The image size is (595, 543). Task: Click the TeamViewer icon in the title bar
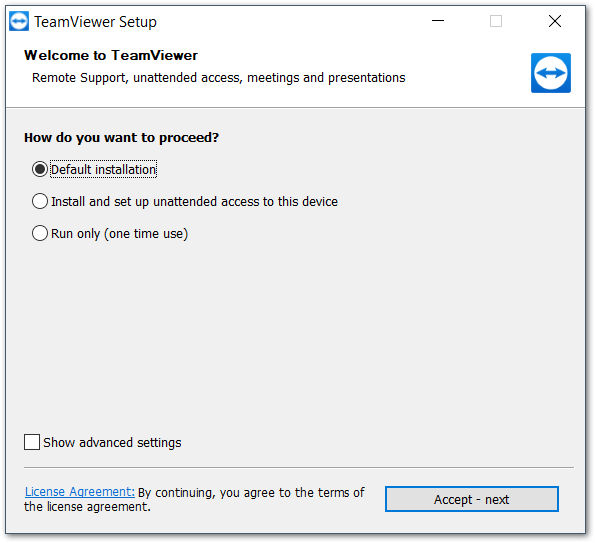point(19,21)
